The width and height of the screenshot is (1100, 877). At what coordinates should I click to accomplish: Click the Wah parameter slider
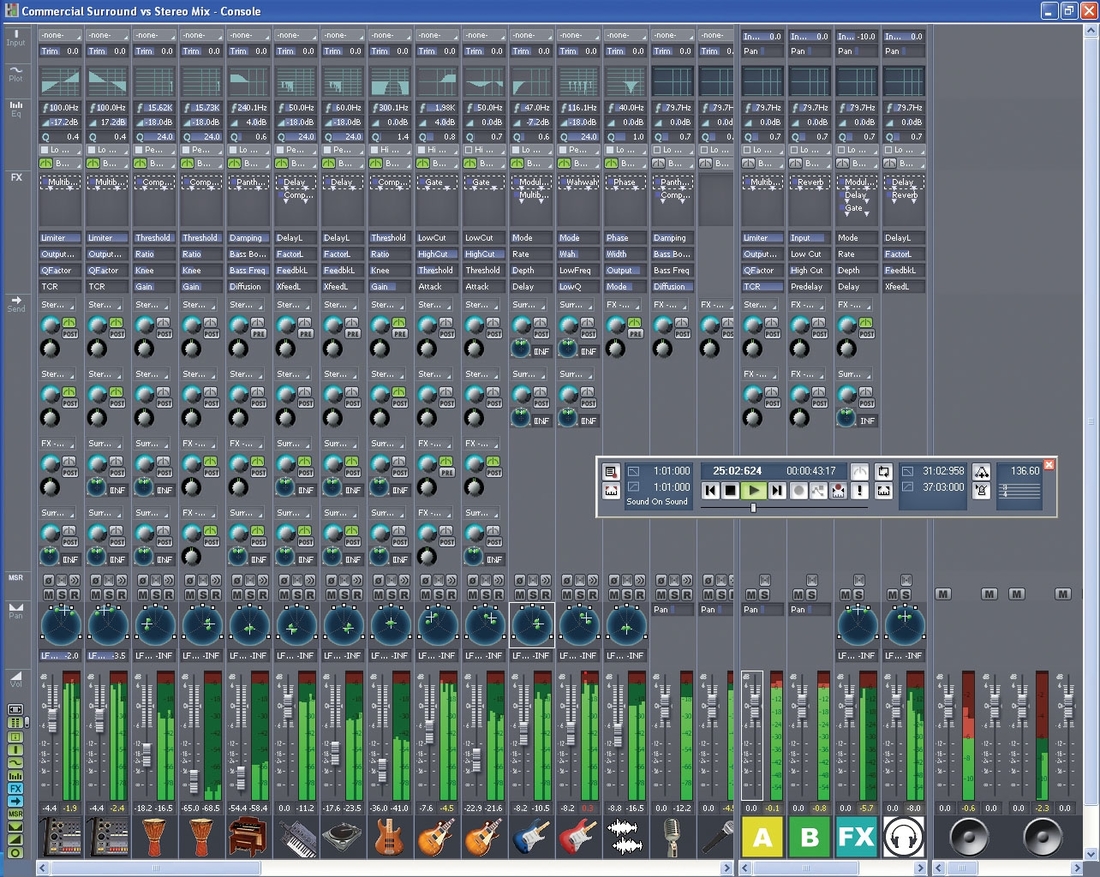(578, 254)
